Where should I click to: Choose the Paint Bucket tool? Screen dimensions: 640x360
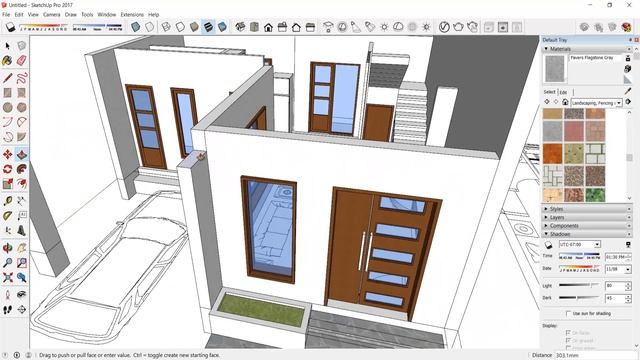pyautogui.click(x=7, y=61)
